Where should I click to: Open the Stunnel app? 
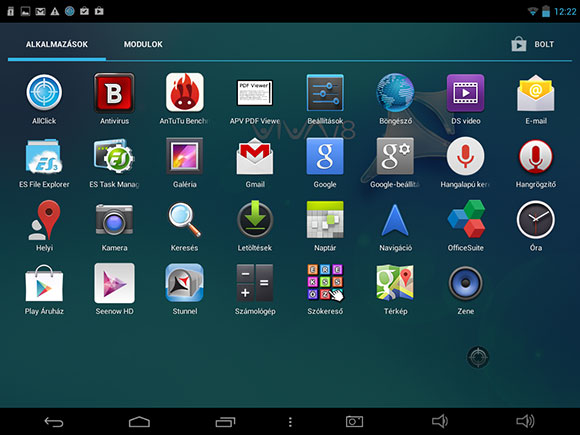coord(185,283)
